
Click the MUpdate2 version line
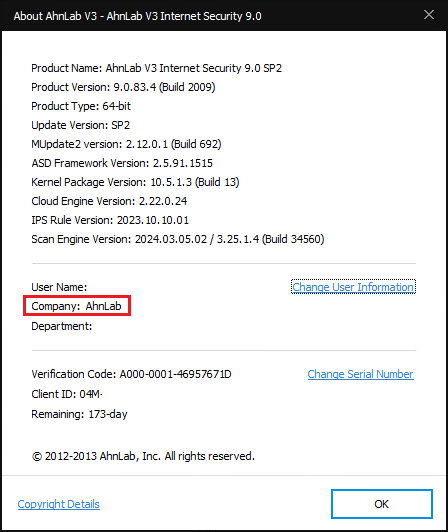click(x=126, y=144)
